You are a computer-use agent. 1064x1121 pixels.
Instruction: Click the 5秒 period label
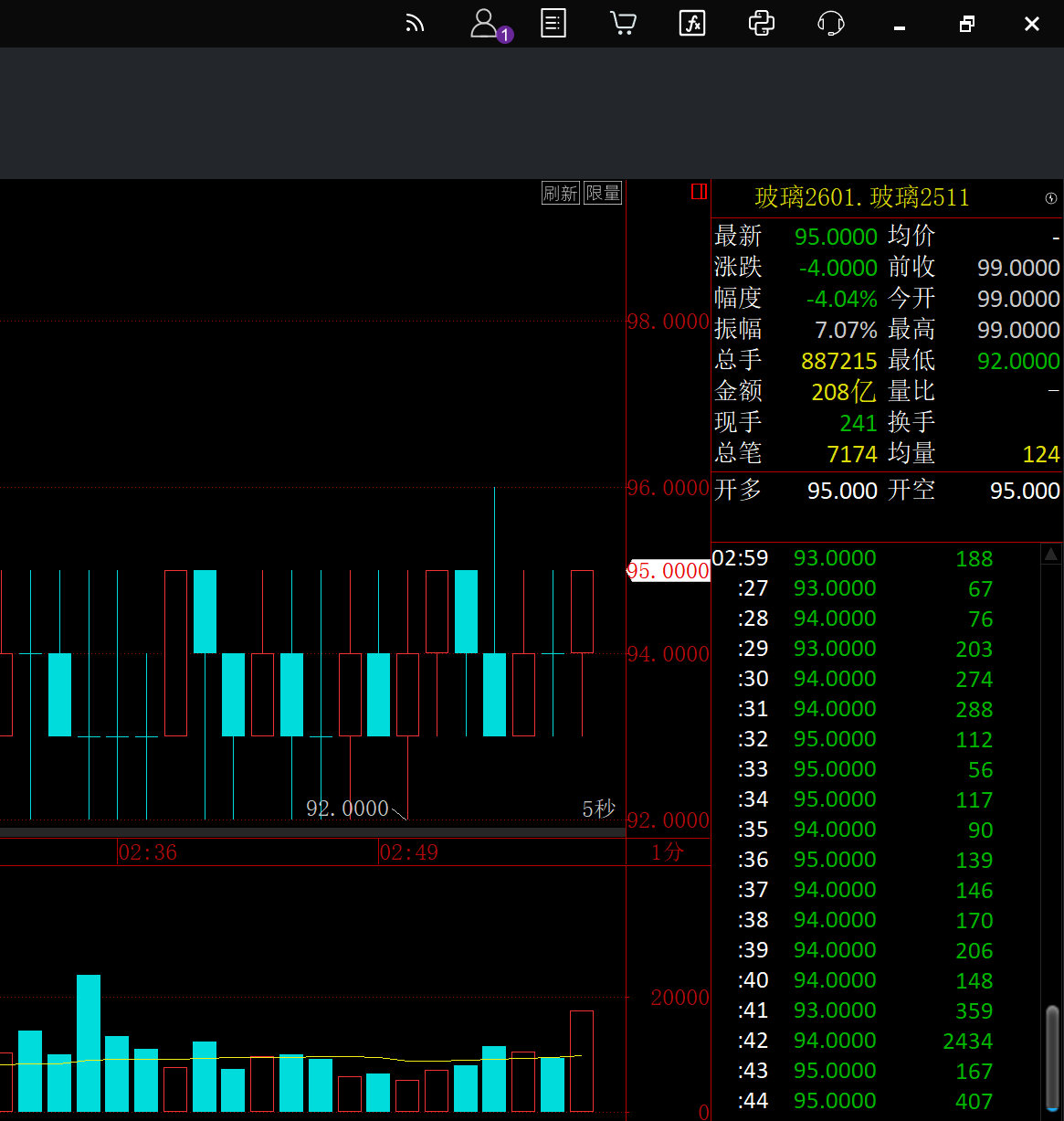[599, 809]
